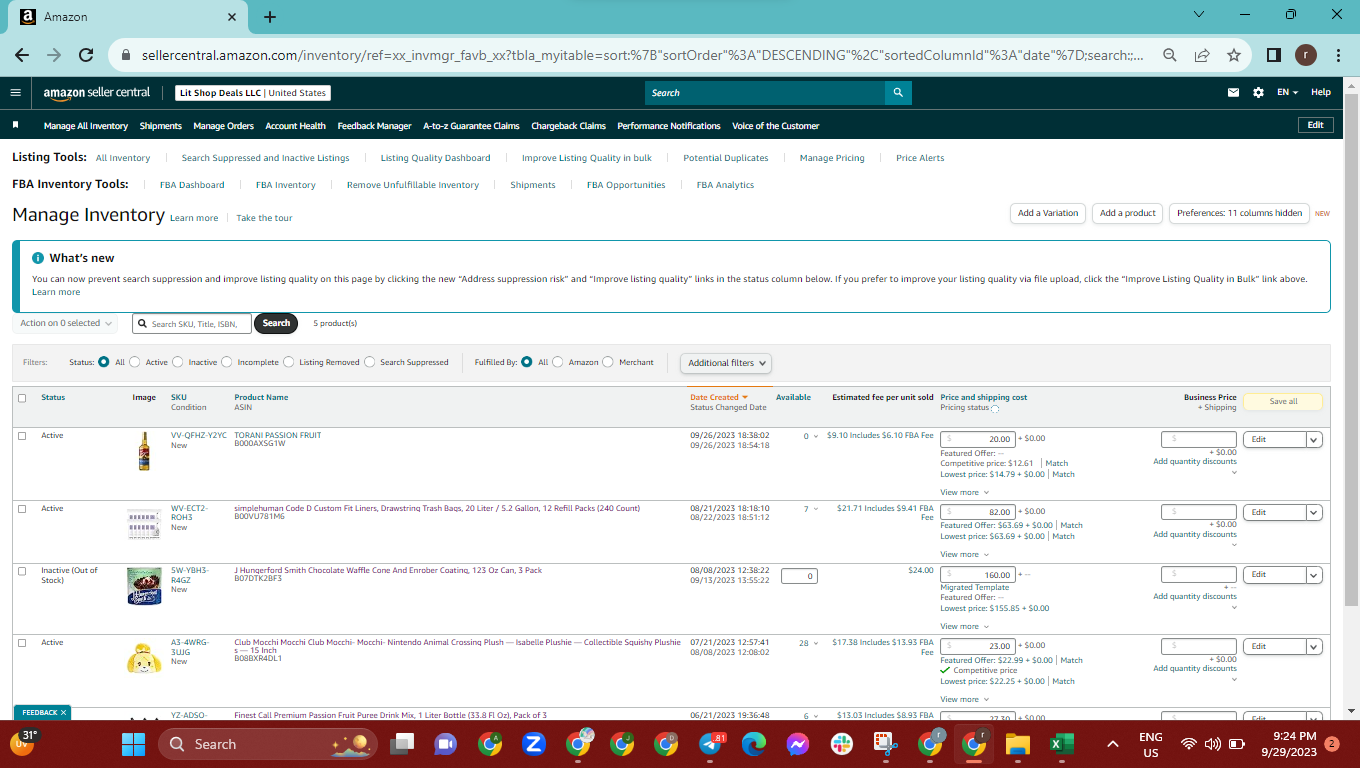Image resolution: width=1360 pixels, height=768 pixels.
Task: Open Telegram from the taskbar
Action: point(709,745)
